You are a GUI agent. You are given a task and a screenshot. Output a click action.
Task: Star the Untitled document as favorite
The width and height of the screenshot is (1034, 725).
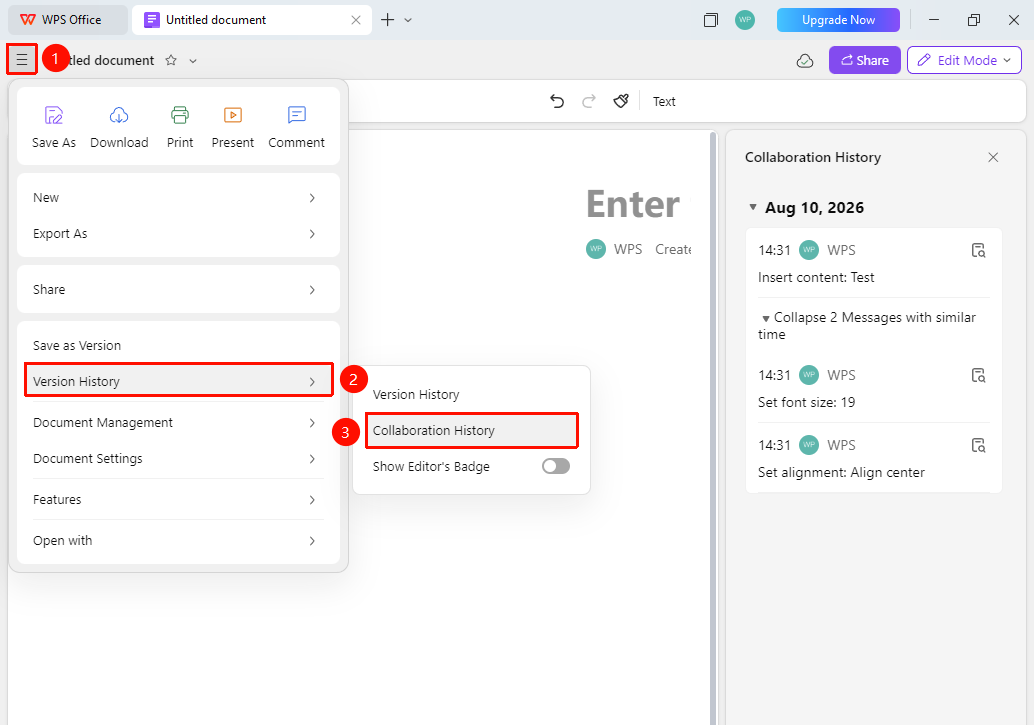pyautogui.click(x=171, y=61)
